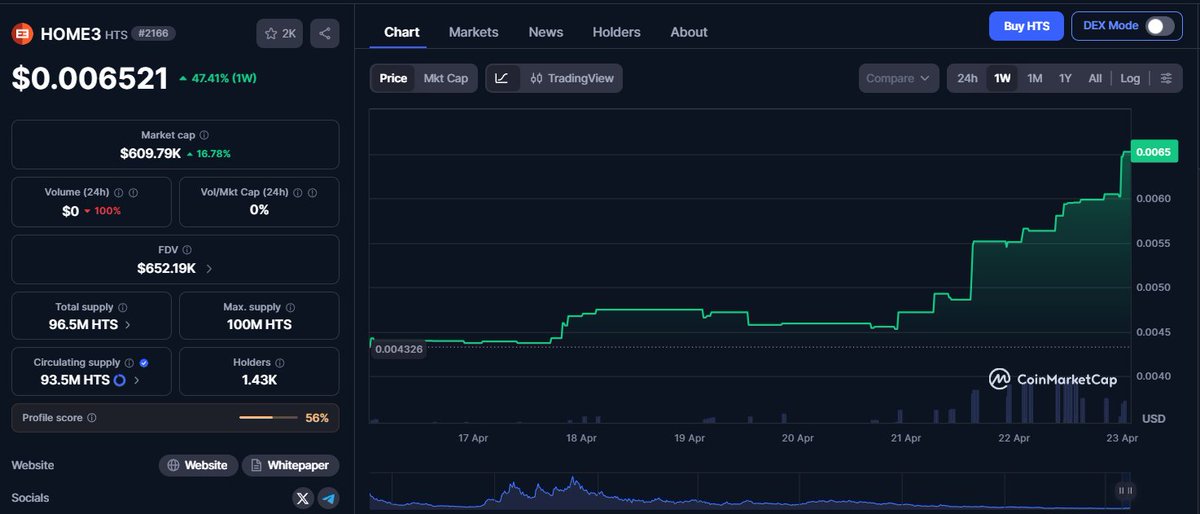Viewport: 1200px width, 514px height.
Task: Click the Market cap info icon
Action: pyautogui.click(x=204, y=135)
